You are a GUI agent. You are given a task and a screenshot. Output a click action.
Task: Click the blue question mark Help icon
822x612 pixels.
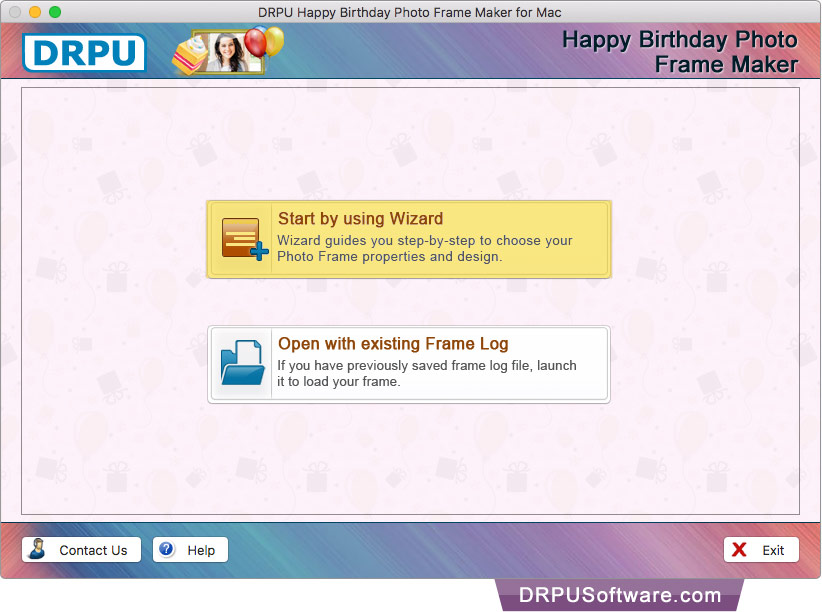click(167, 549)
